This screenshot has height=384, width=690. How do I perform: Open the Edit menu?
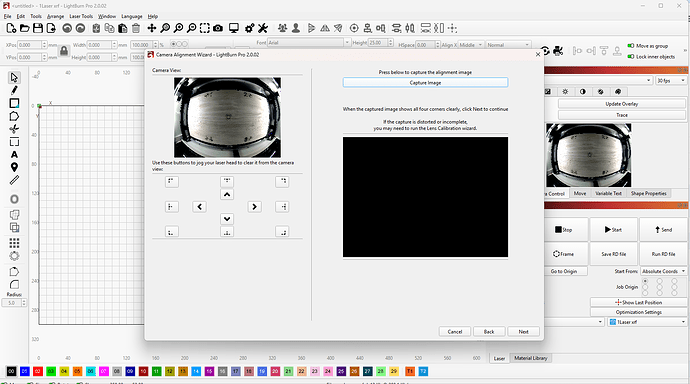[21, 16]
